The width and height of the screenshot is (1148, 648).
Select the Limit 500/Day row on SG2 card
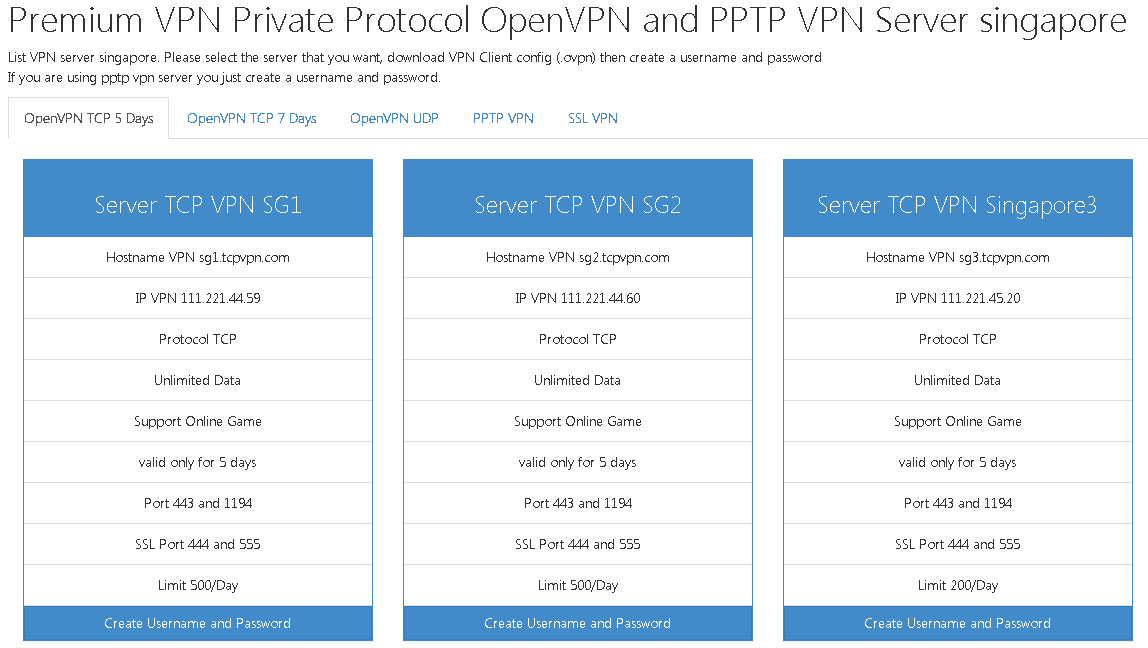pos(577,585)
